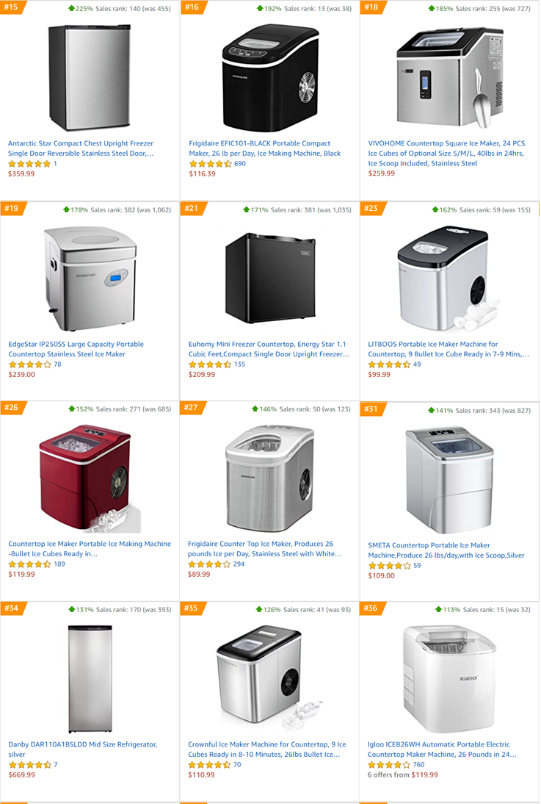
Task: Click the Danby DAR110A1BSLDD refrigerator image
Action: click(x=90, y=678)
